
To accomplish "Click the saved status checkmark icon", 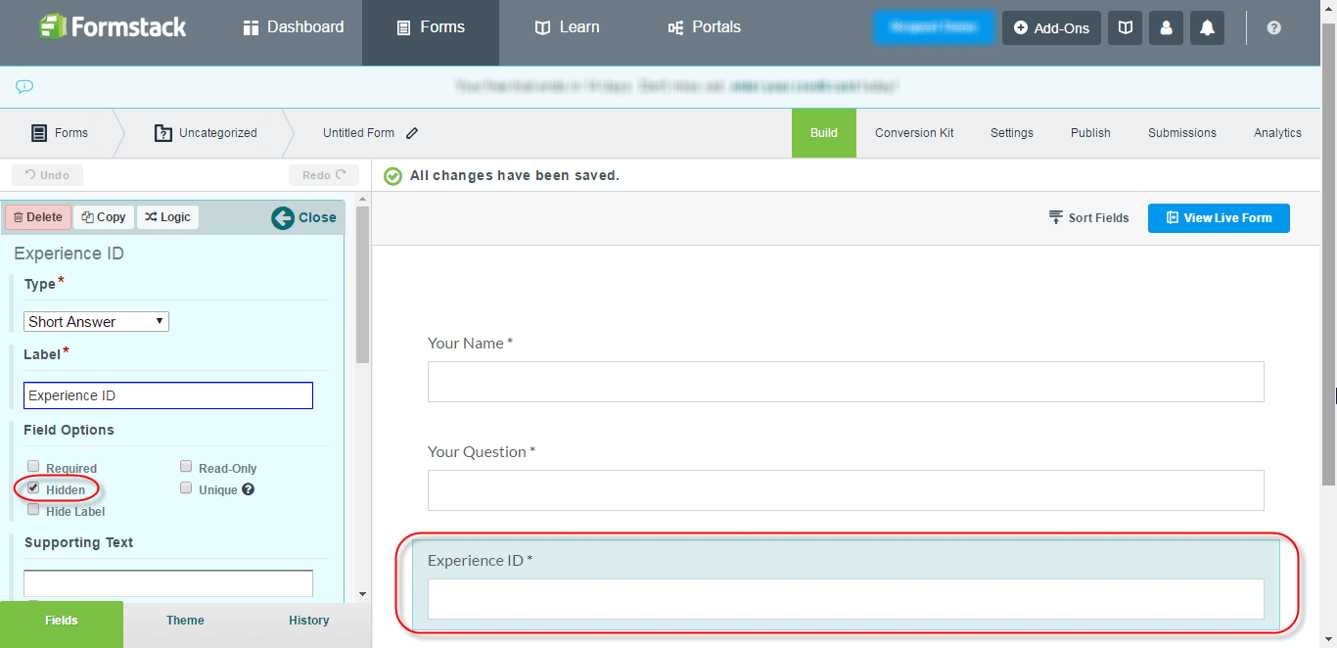I will (393, 176).
